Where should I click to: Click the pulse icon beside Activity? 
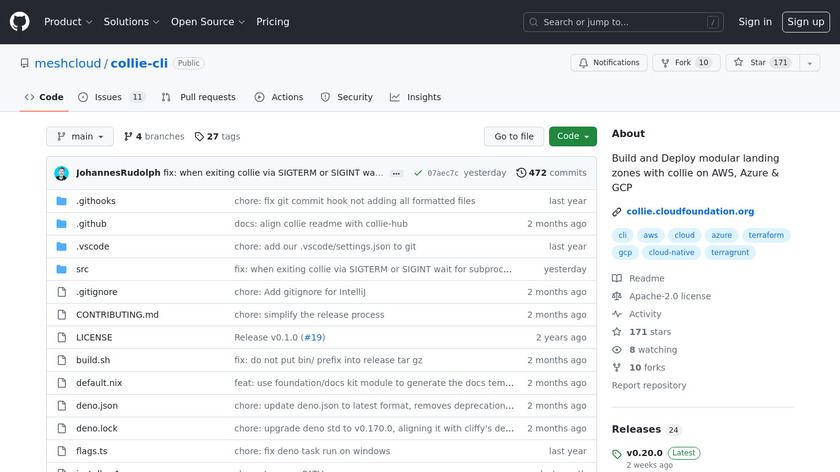(617, 314)
